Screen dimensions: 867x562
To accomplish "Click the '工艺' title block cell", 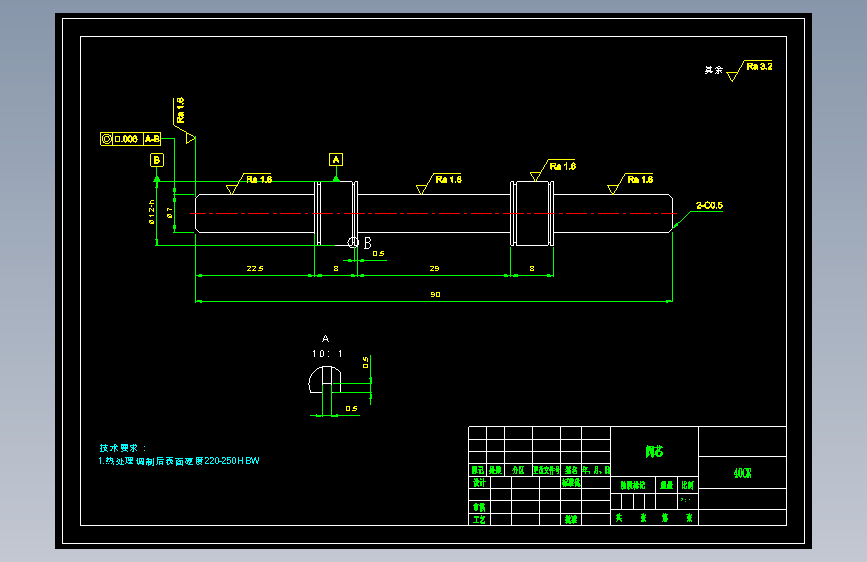I will (x=479, y=520).
